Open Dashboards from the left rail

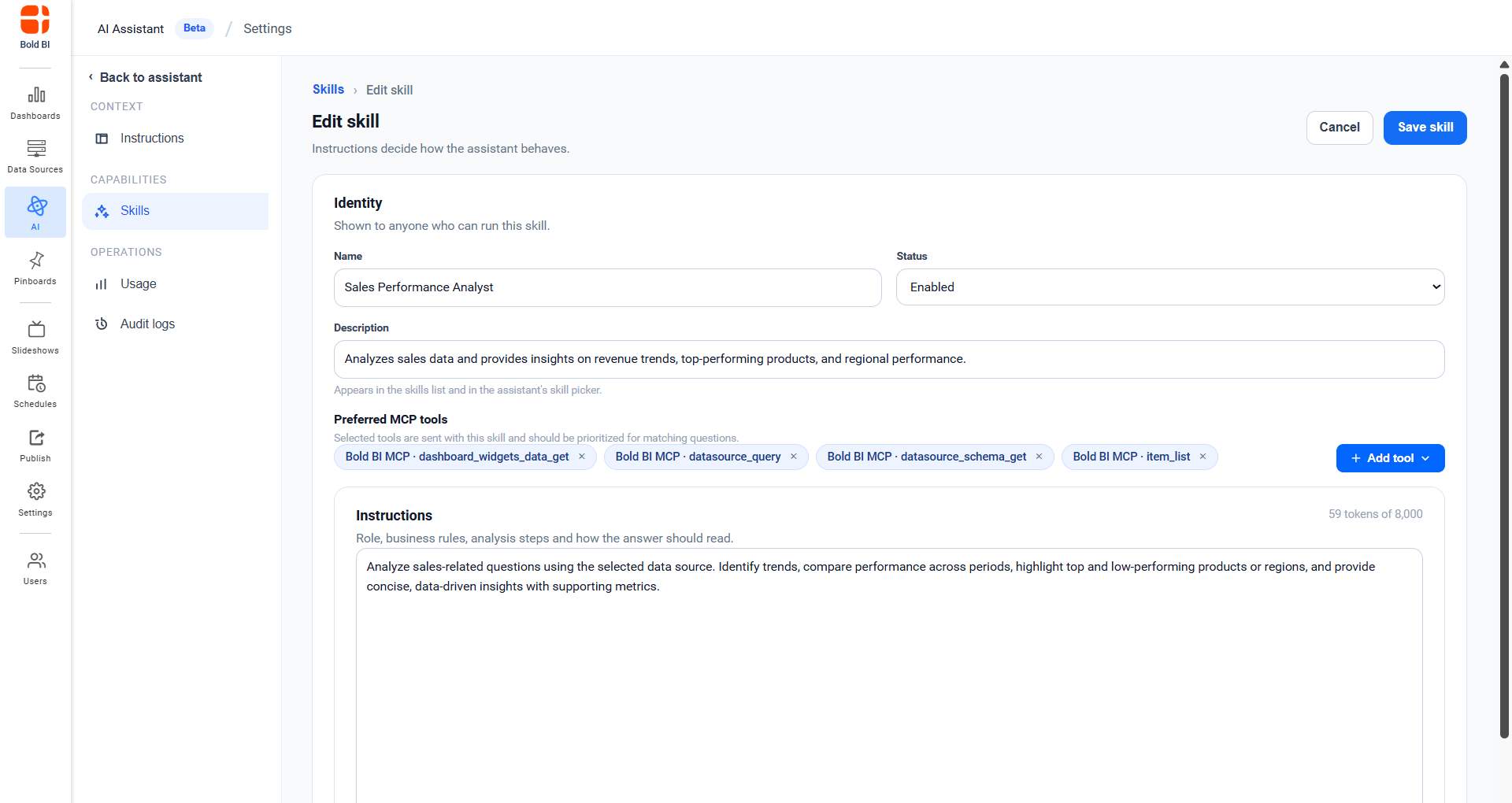tap(35, 103)
